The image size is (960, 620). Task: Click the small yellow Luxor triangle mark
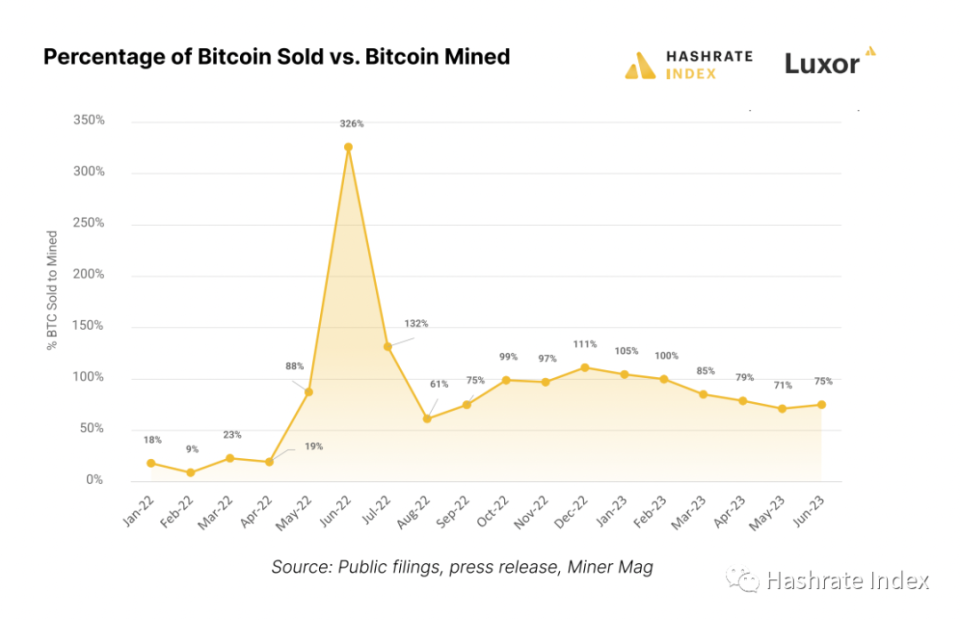tap(871, 51)
